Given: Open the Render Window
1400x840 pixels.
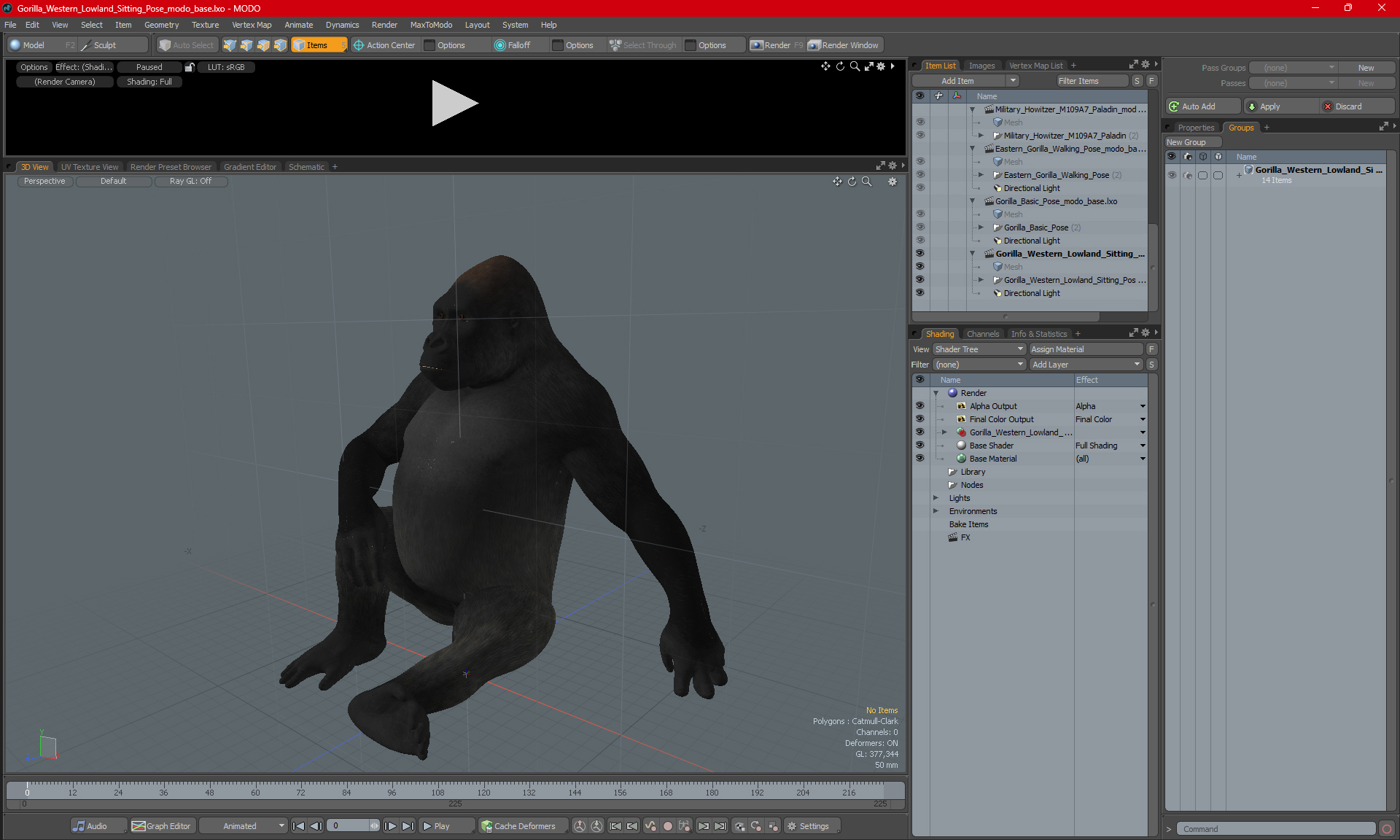Looking at the screenshot, I should tap(844, 45).
